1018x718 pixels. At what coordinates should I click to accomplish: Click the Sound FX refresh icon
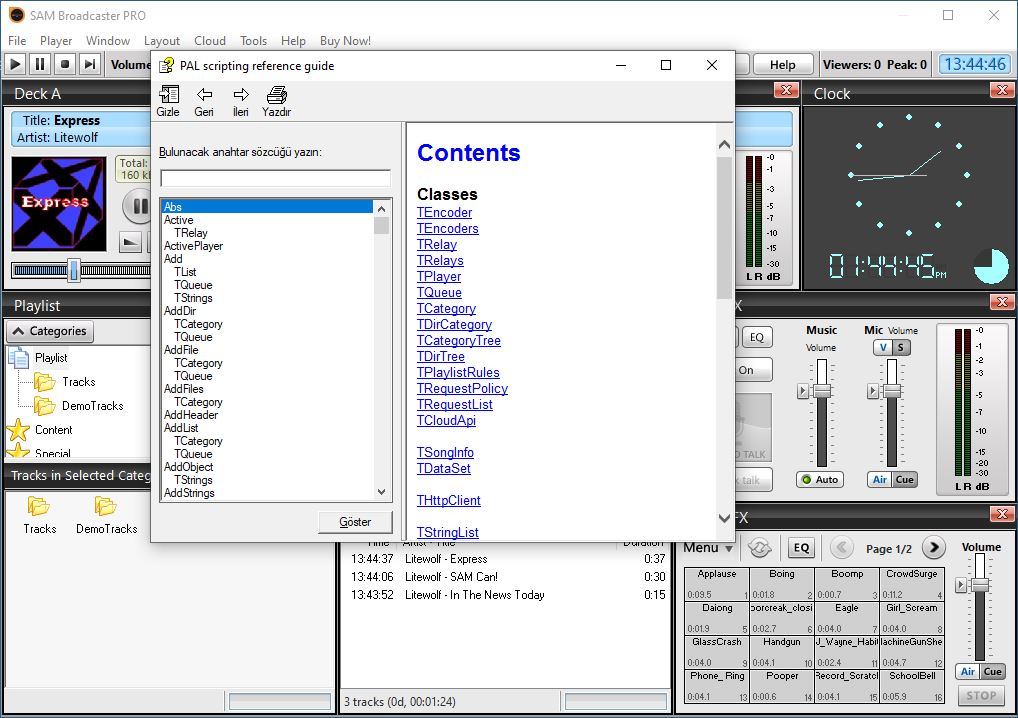760,548
